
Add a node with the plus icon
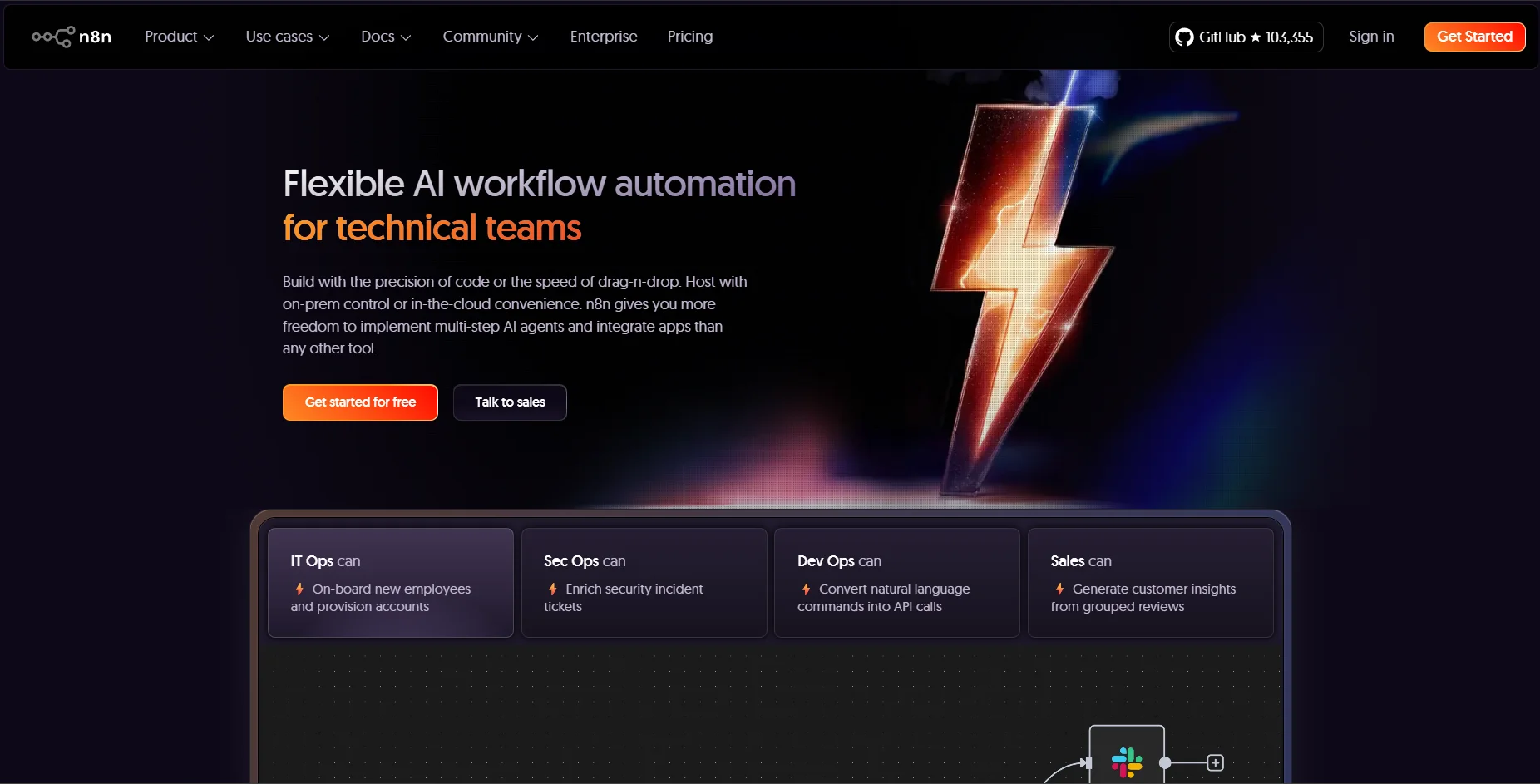[1215, 762]
